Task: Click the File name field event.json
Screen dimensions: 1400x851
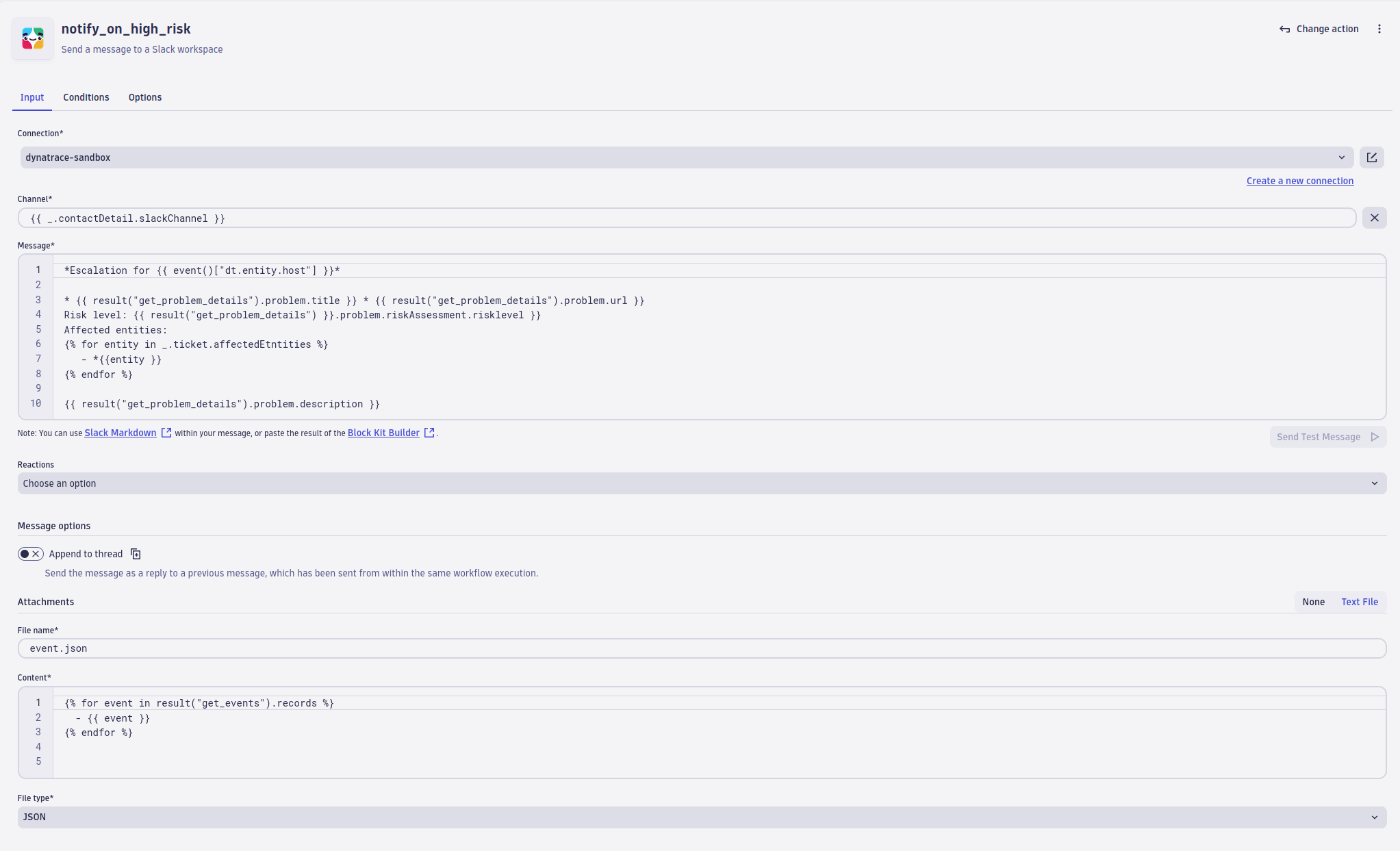Action: [702, 648]
